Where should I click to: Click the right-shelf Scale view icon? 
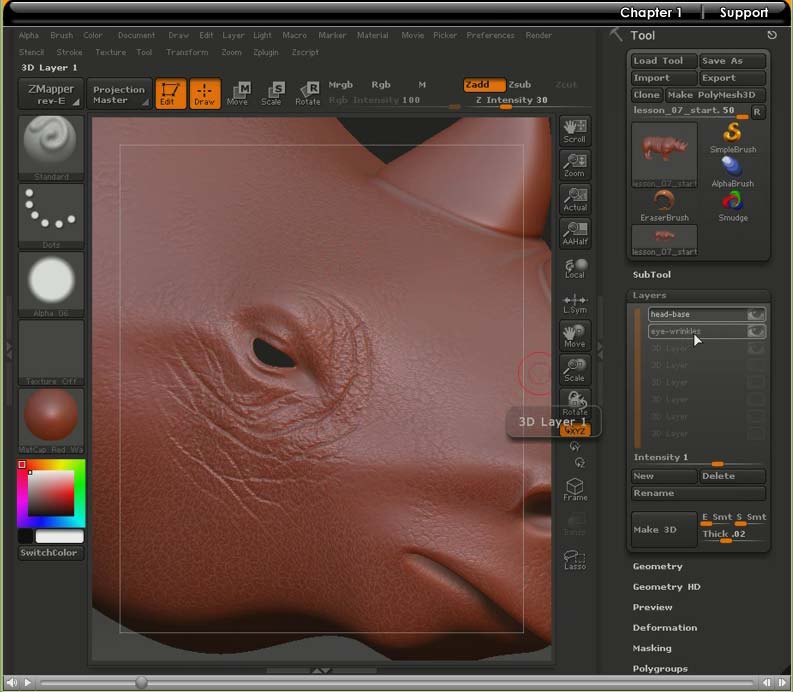click(575, 370)
